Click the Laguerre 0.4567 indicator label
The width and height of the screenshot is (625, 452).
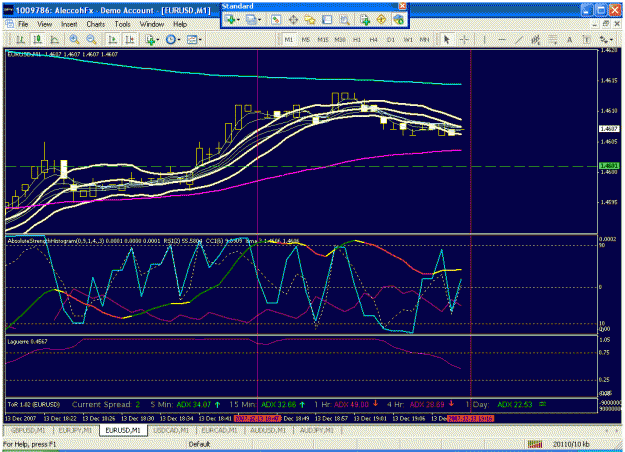point(27,342)
